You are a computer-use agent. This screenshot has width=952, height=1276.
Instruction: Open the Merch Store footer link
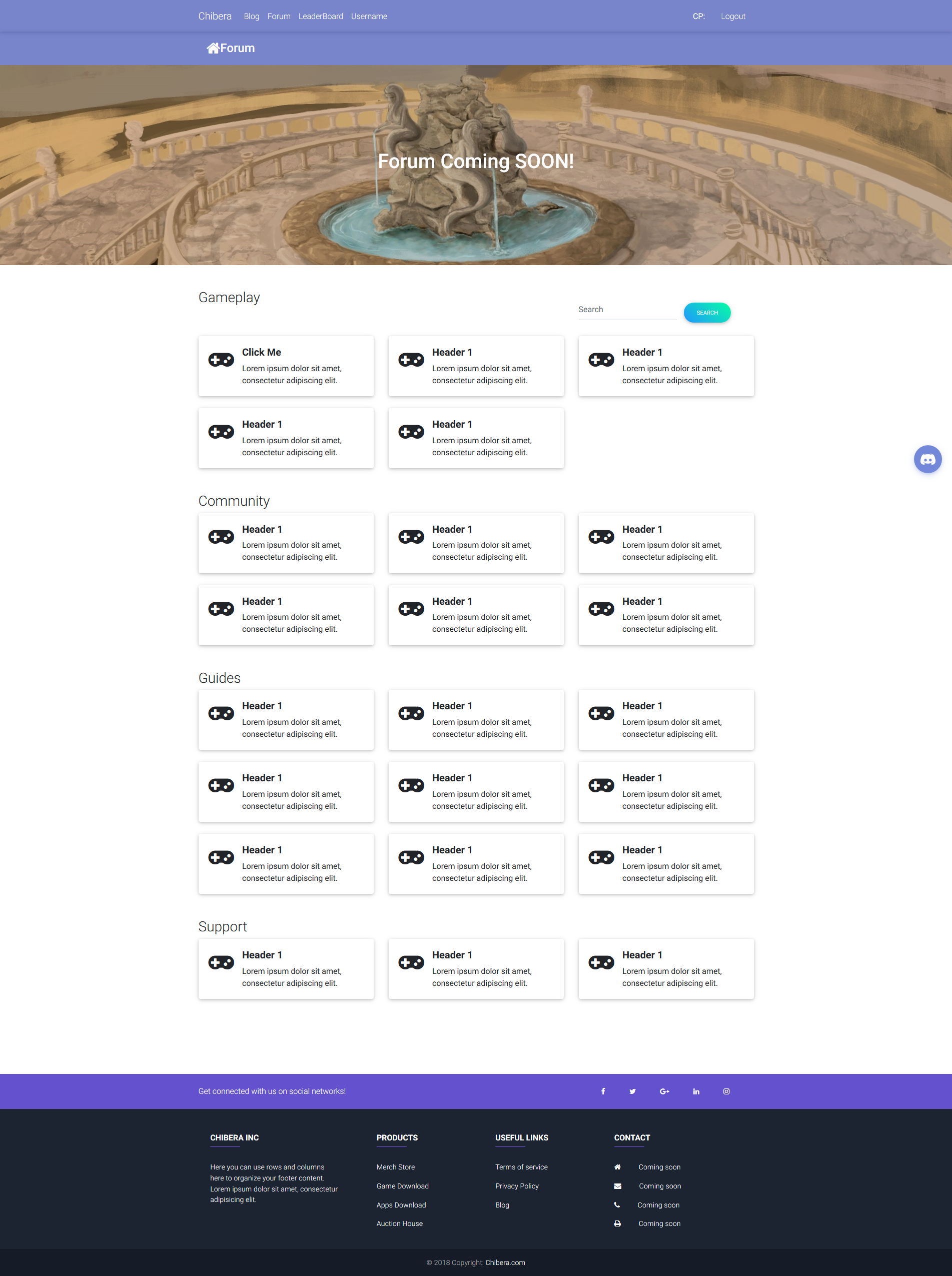[x=395, y=1167]
